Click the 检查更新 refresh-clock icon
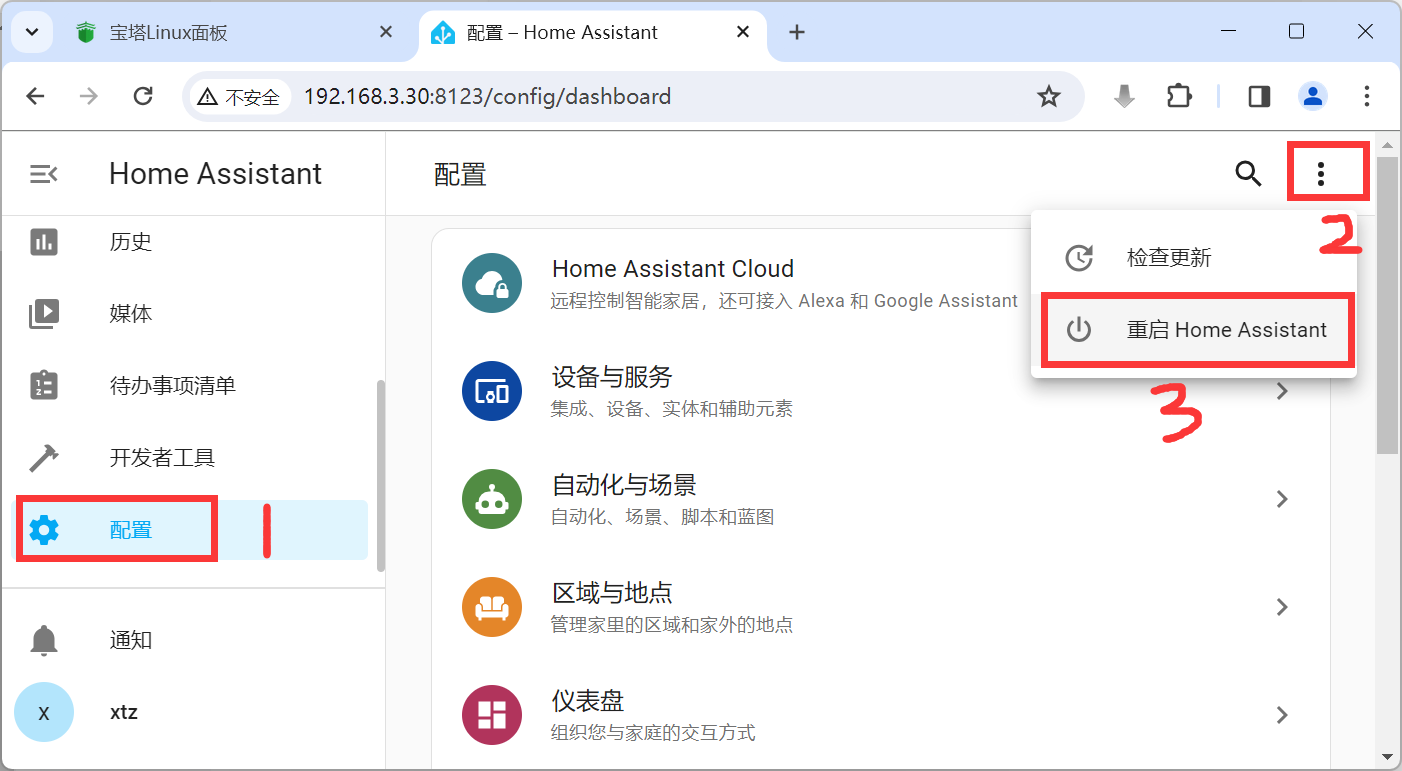 click(1079, 258)
